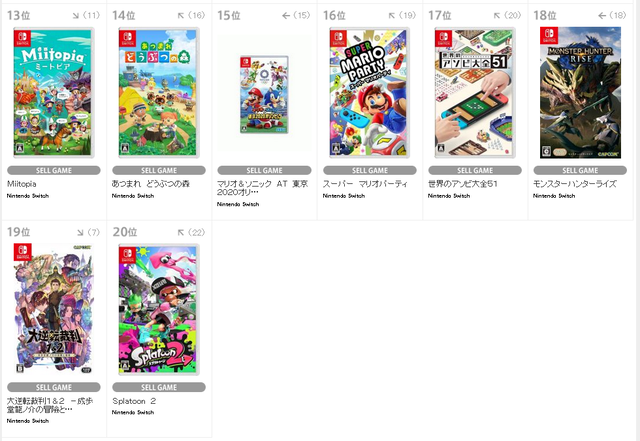640x441 pixels.
Task: Open the Miitopia title link
Action: pos(22,184)
